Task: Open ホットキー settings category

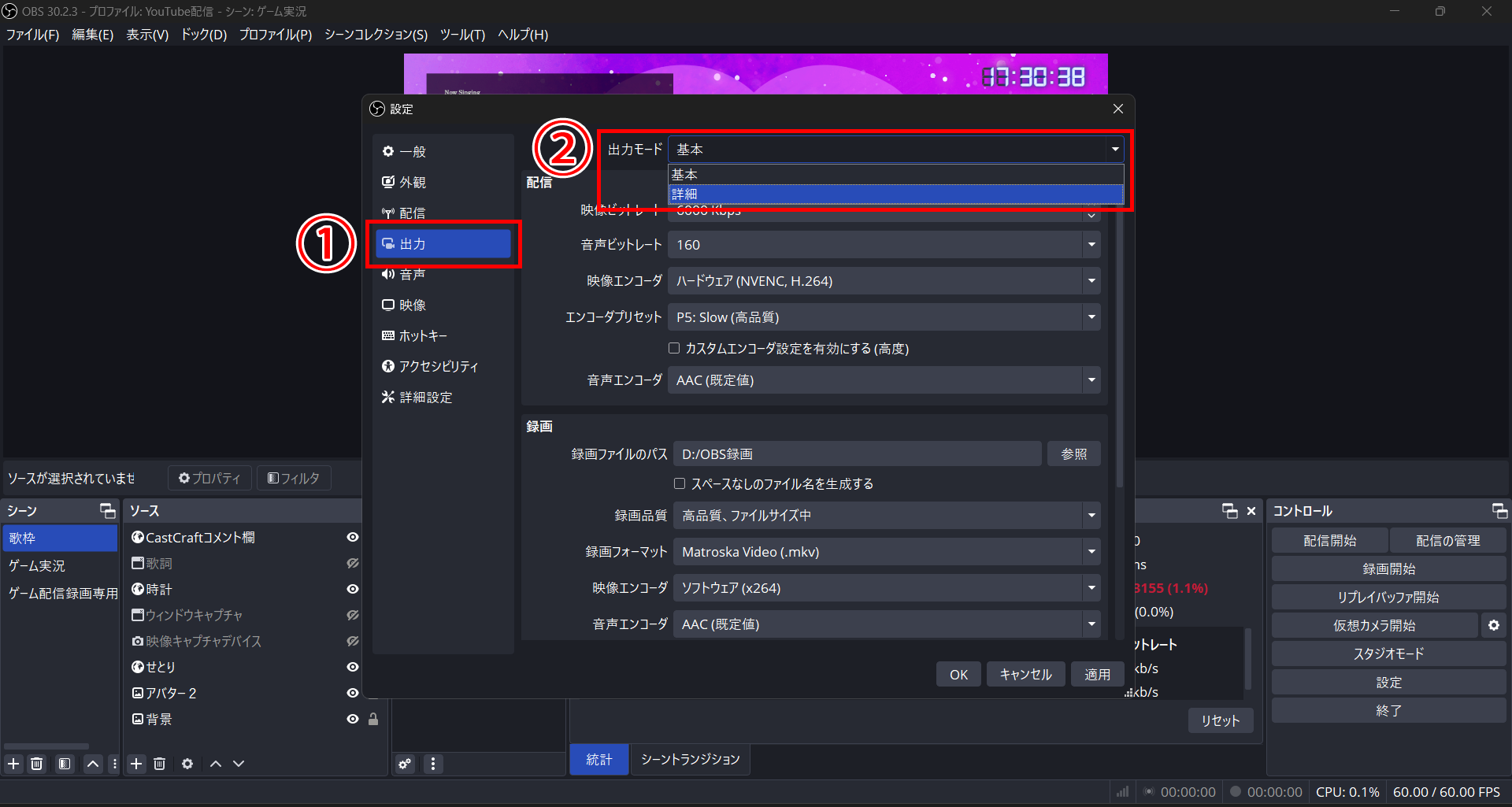Action: tap(443, 335)
